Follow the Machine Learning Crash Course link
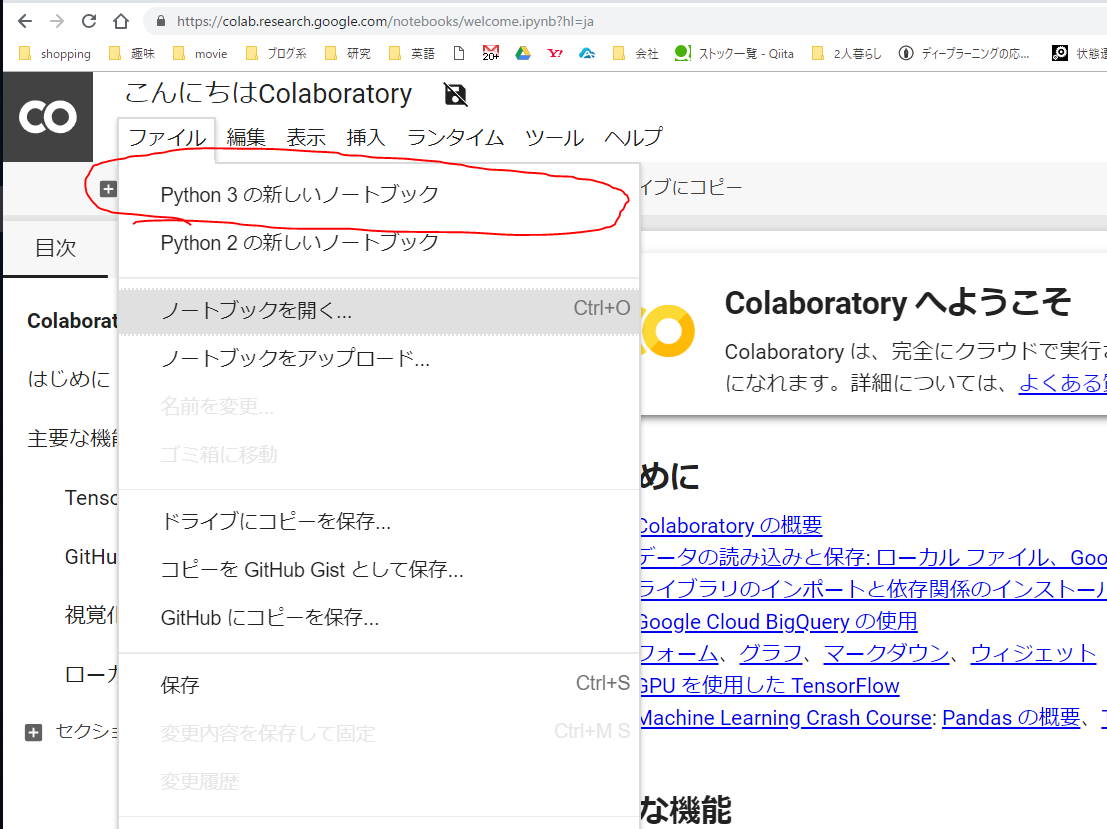Image resolution: width=1107 pixels, height=829 pixels. point(784,718)
